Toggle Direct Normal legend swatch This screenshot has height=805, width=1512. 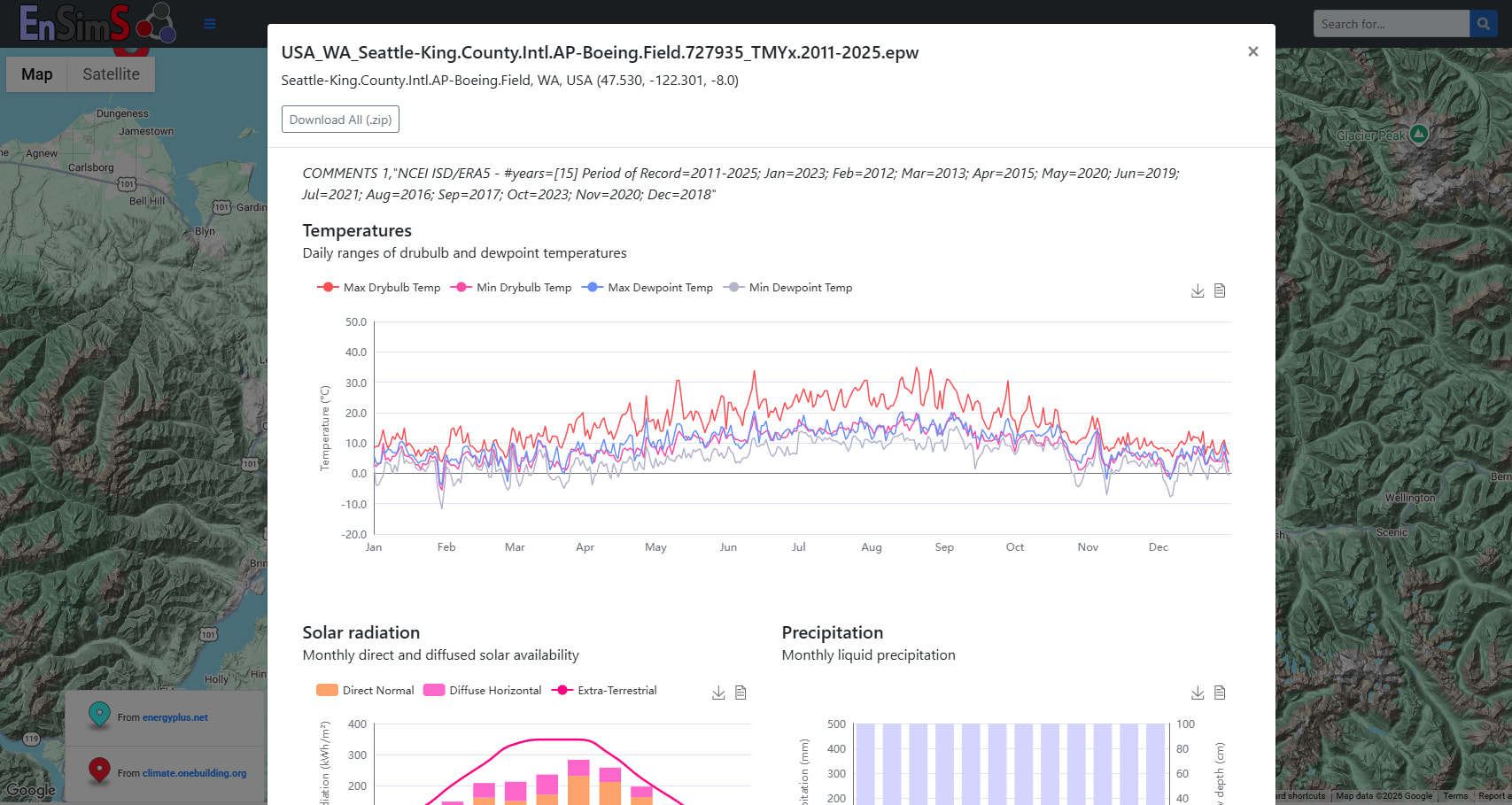(327, 691)
